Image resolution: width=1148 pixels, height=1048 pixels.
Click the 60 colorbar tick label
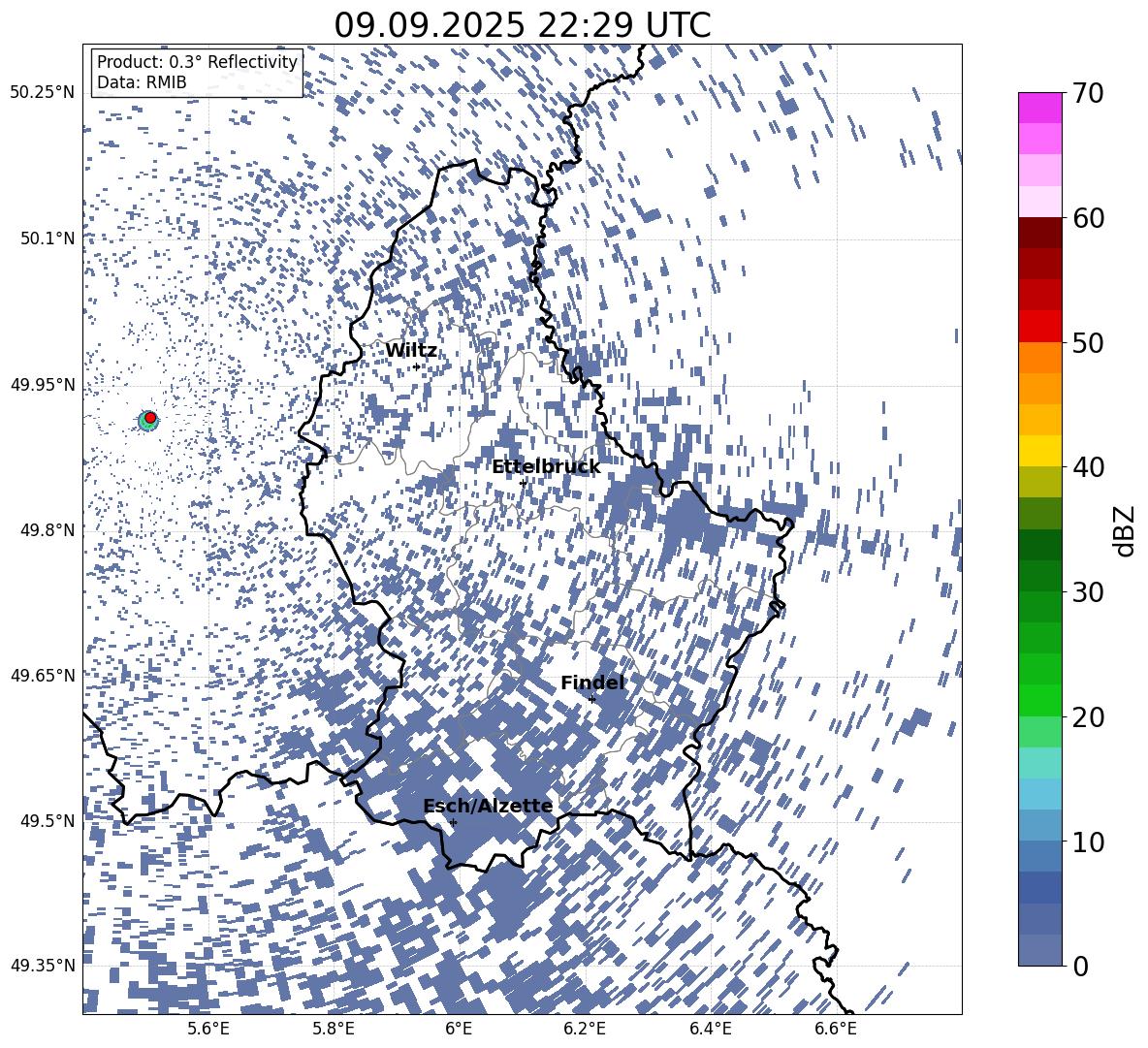[1088, 218]
